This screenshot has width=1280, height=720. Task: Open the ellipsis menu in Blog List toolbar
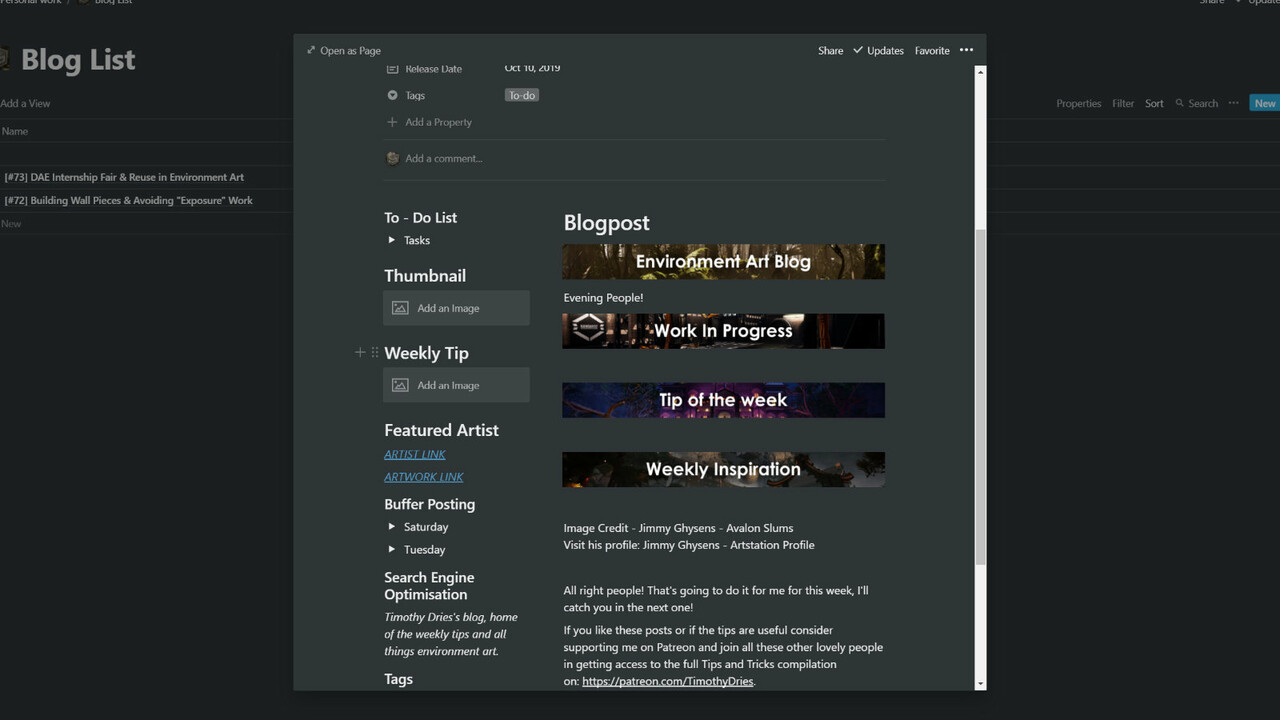1233,103
